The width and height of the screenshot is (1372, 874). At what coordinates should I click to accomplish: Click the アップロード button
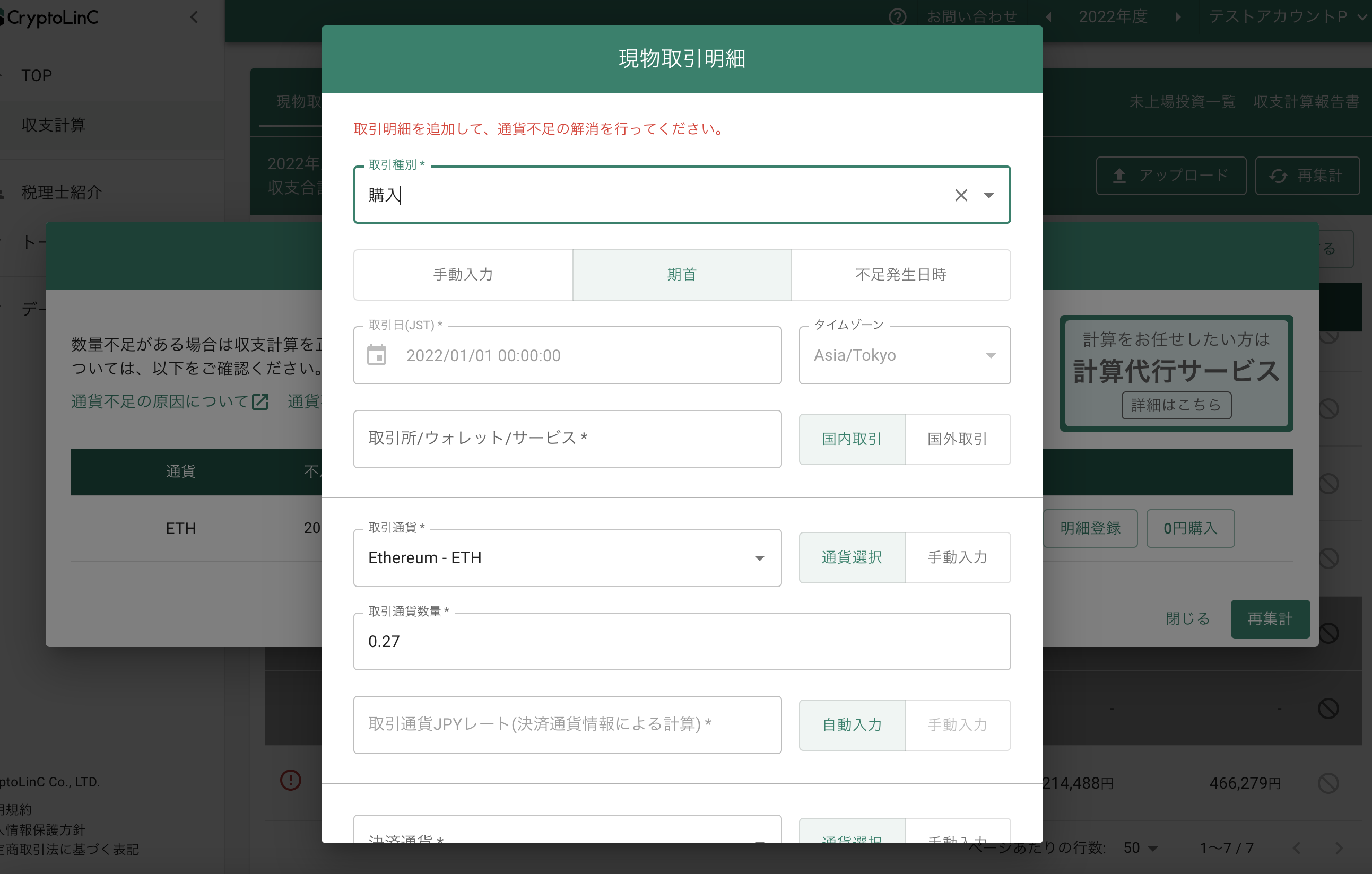(1171, 176)
